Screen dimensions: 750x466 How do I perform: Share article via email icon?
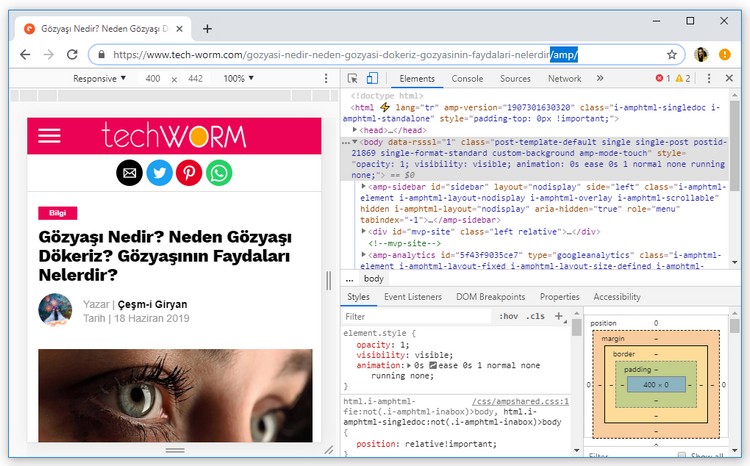(129, 173)
